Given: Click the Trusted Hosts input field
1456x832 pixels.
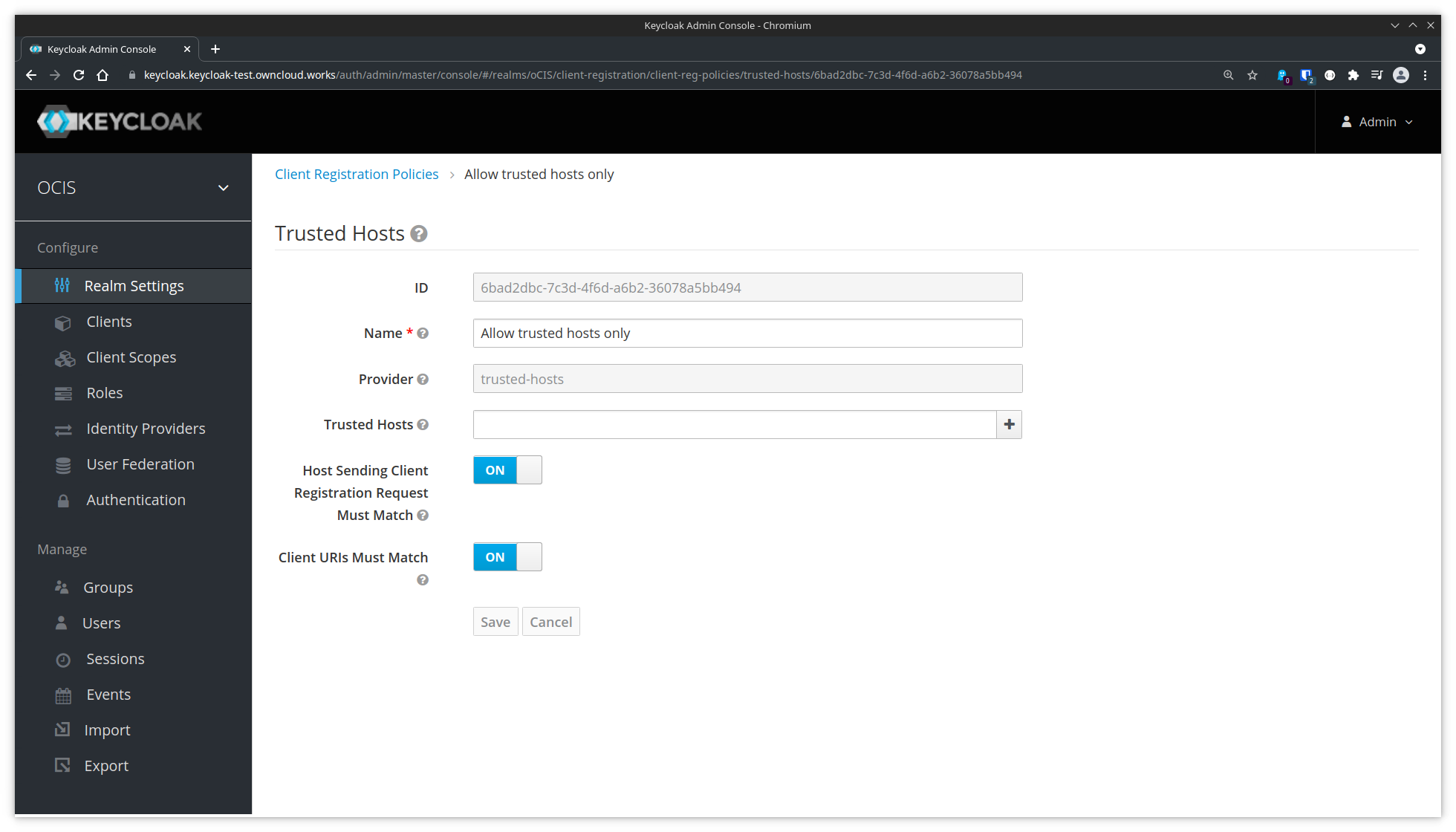Looking at the screenshot, I should [734, 425].
